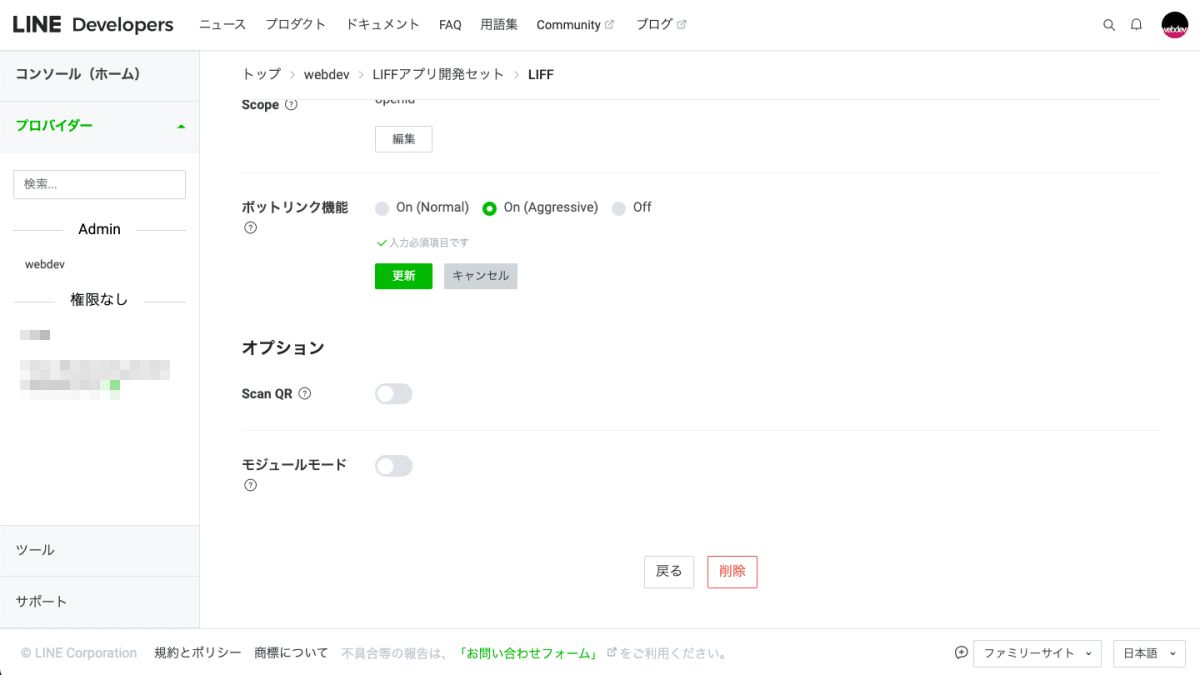Click the LINE Developers logo
Image resolution: width=1200 pixels, height=675 pixels.
pyautogui.click(x=93, y=25)
